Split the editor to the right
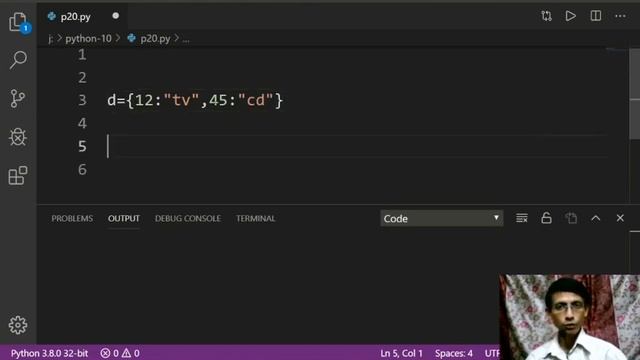Viewport: 640px width, 360px height. (596, 16)
